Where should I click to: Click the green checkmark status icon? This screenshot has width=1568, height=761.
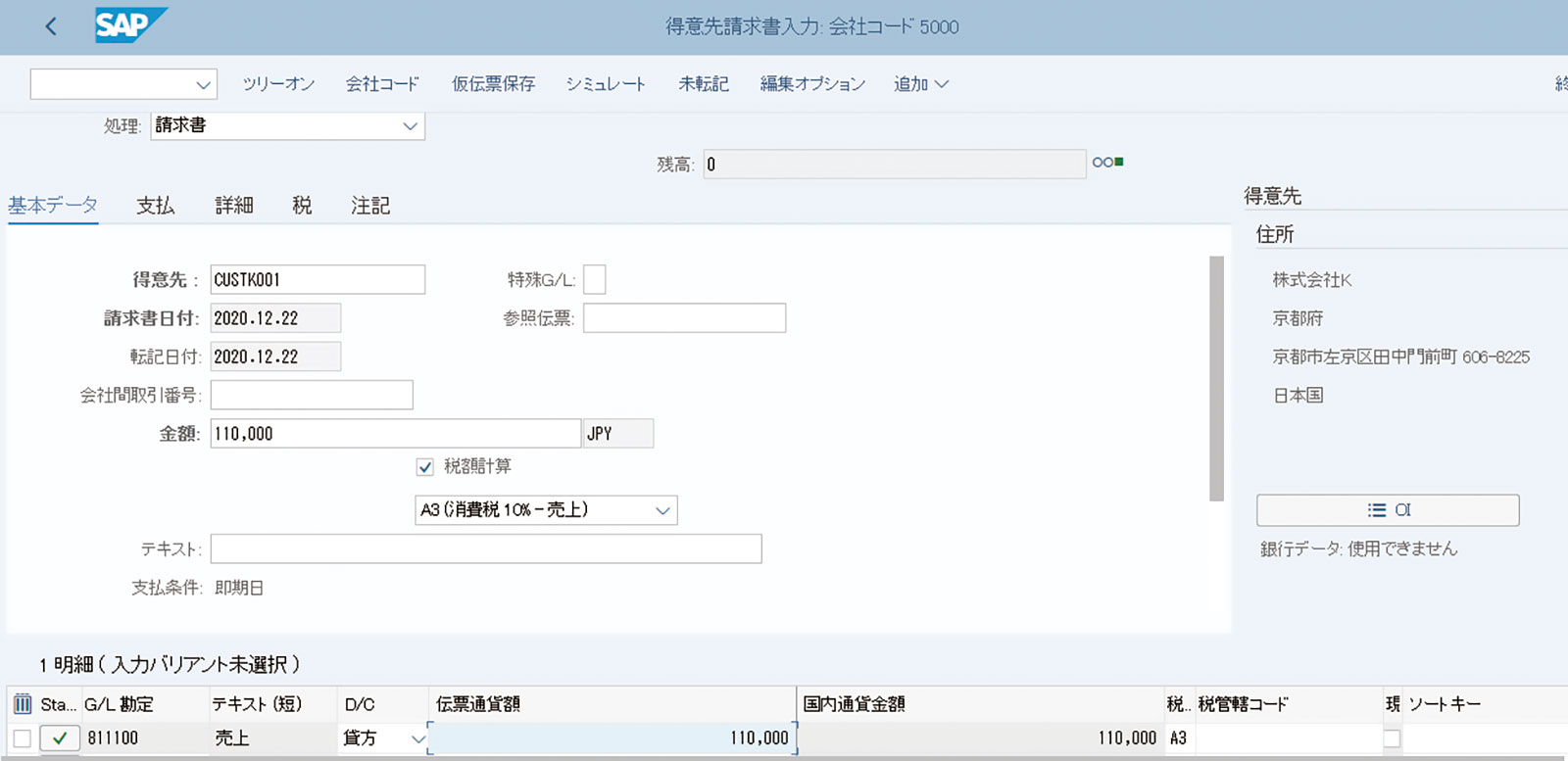coord(60,738)
